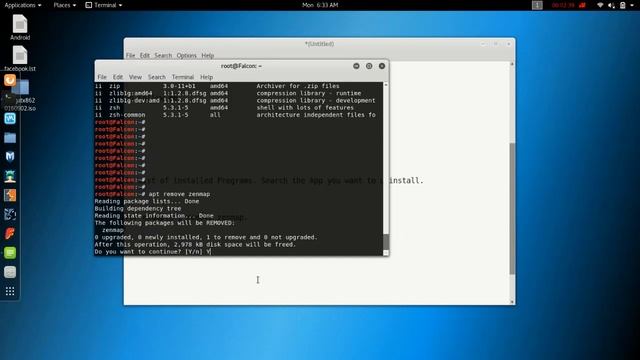Click the root@Falcon terminal title bar
Screen dimensions: 640x360
[x=241, y=66]
